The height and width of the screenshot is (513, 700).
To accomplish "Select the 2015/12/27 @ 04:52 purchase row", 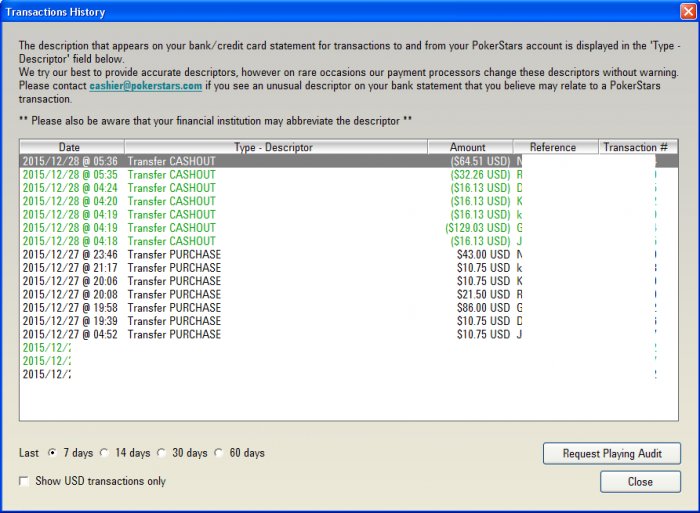I will tap(349, 334).
